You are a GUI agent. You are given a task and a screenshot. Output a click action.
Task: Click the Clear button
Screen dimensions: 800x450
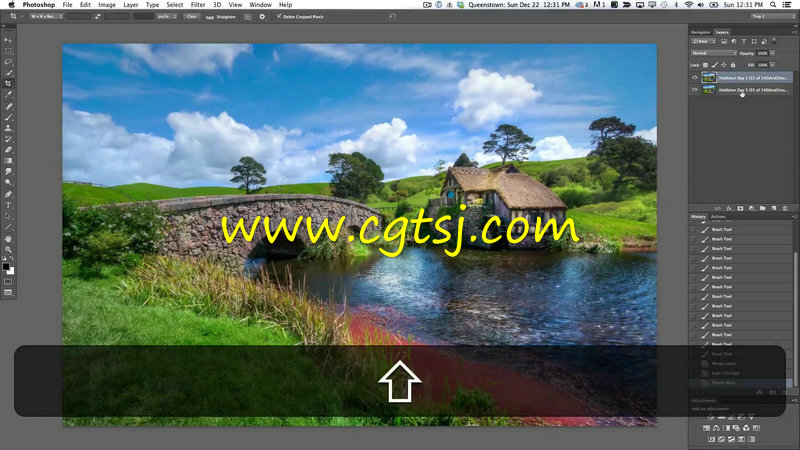pos(192,17)
